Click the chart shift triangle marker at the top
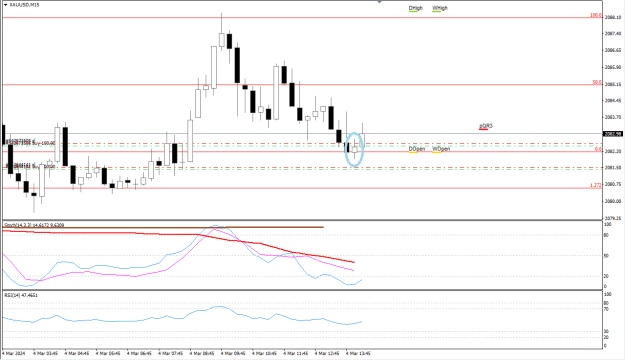 tap(379, 2)
